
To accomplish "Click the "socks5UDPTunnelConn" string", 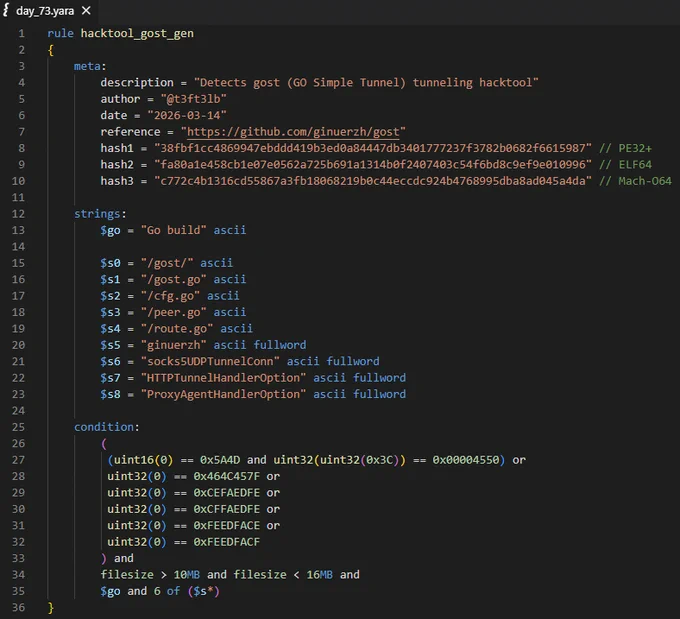I will tap(210, 361).
